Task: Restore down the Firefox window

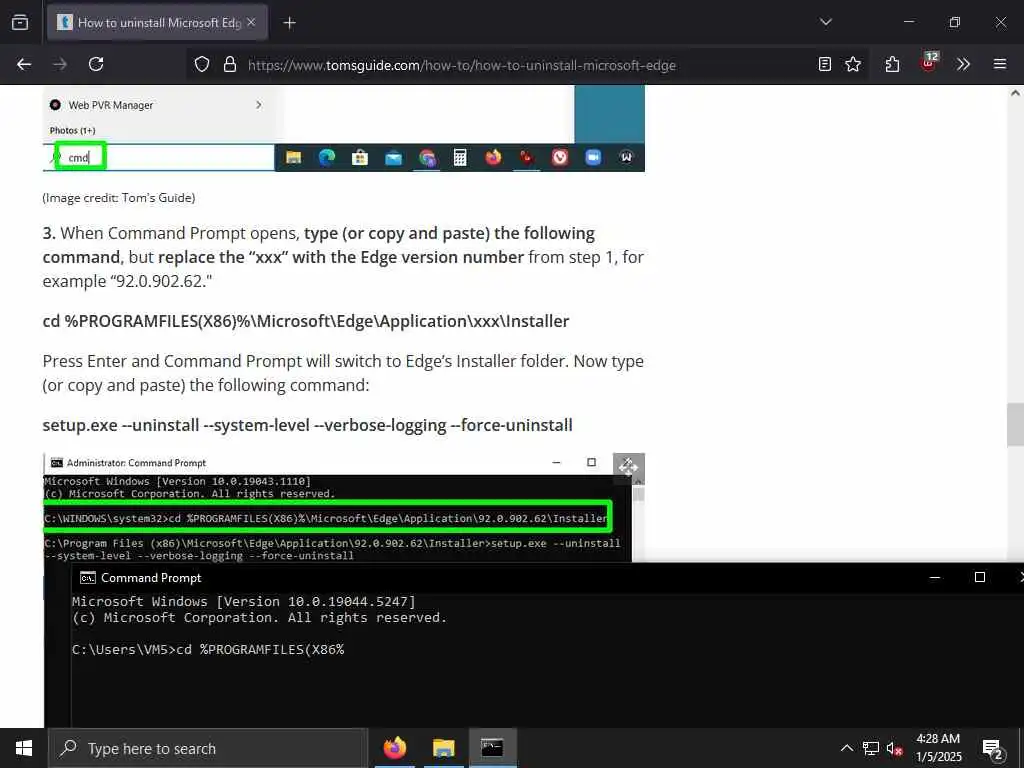Action: pos(955,22)
